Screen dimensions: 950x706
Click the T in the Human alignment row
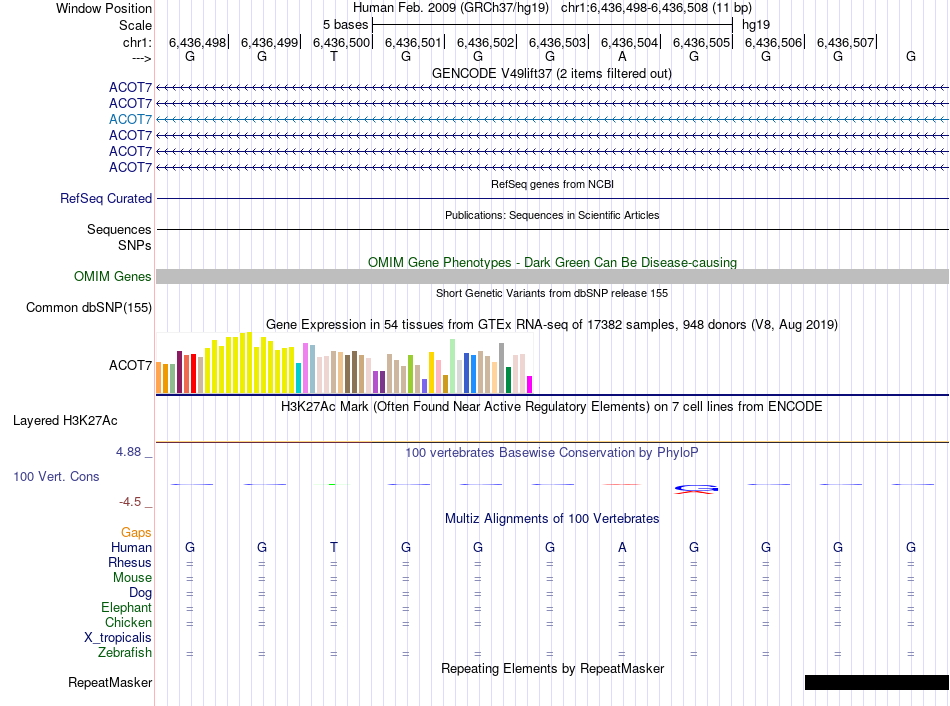point(334,547)
